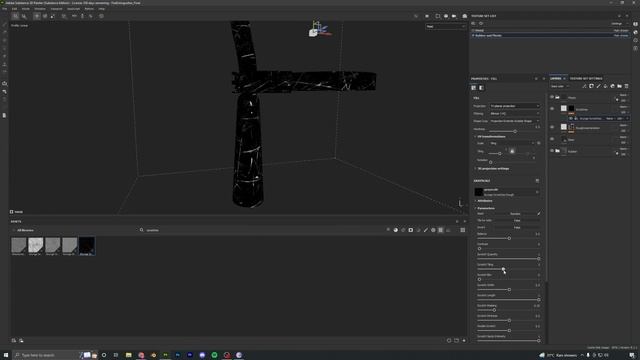The width and height of the screenshot is (640, 360).
Task: Click the Add folder icon in Layers toolbar
Action: click(x=620, y=86)
